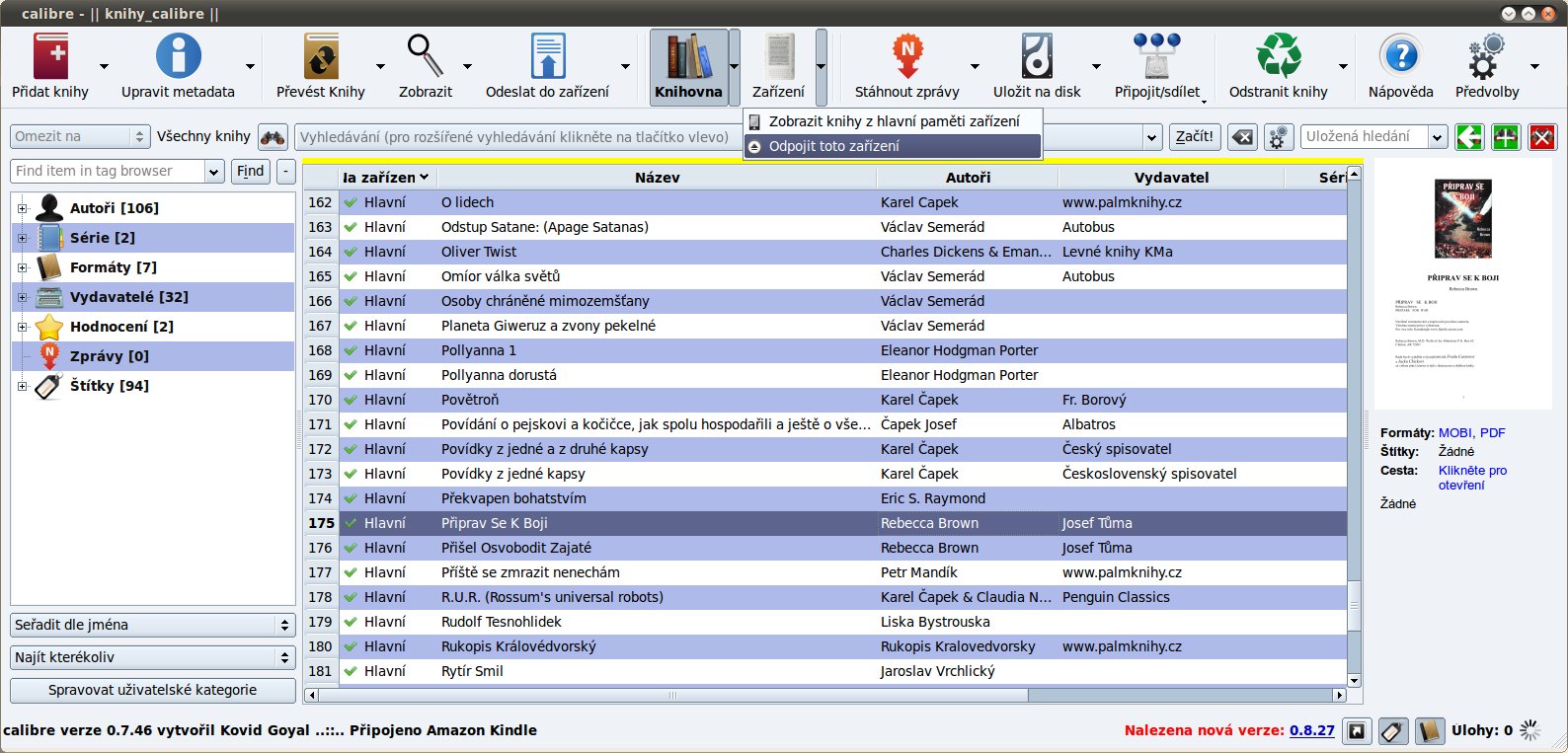Click Odeslat do zařízení upload icon
Viewport: 1568px width, 753px height.
click(547, 55)
